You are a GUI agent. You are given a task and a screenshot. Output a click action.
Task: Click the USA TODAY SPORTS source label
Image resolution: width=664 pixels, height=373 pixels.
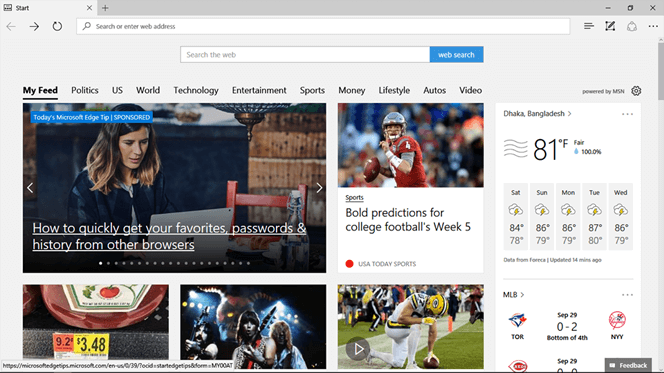coord(387,264)
